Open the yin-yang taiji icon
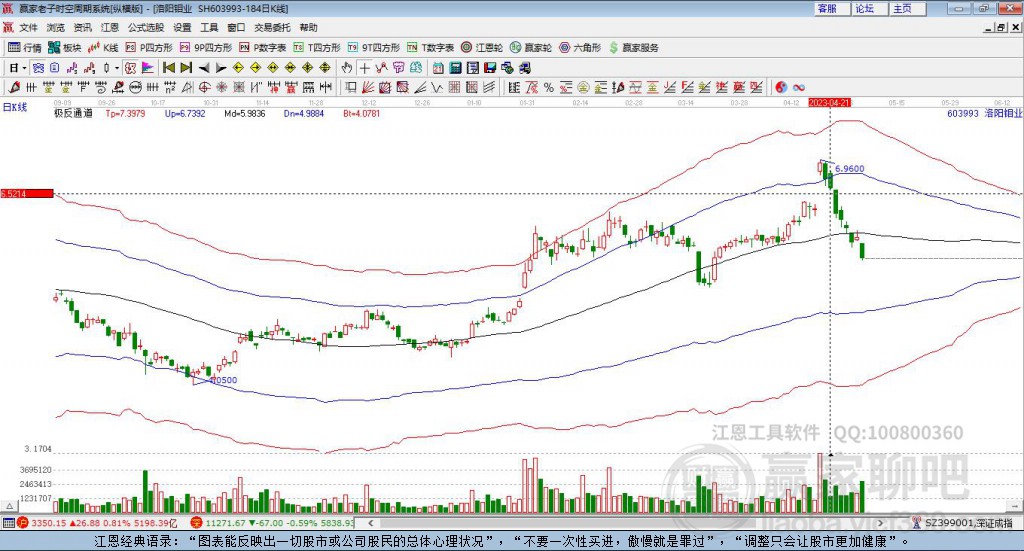This screenshot has height=551, width=1024. coord(781,87)
